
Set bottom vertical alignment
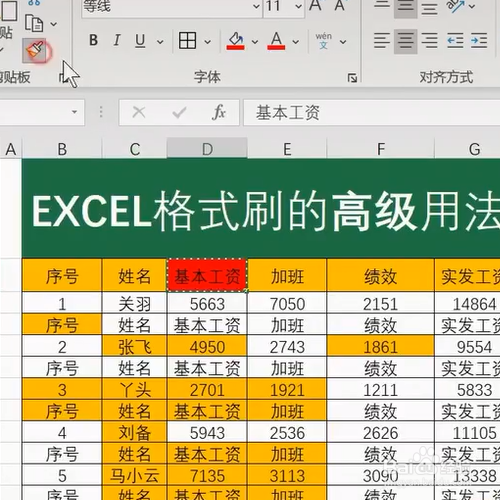pos(430,8)
